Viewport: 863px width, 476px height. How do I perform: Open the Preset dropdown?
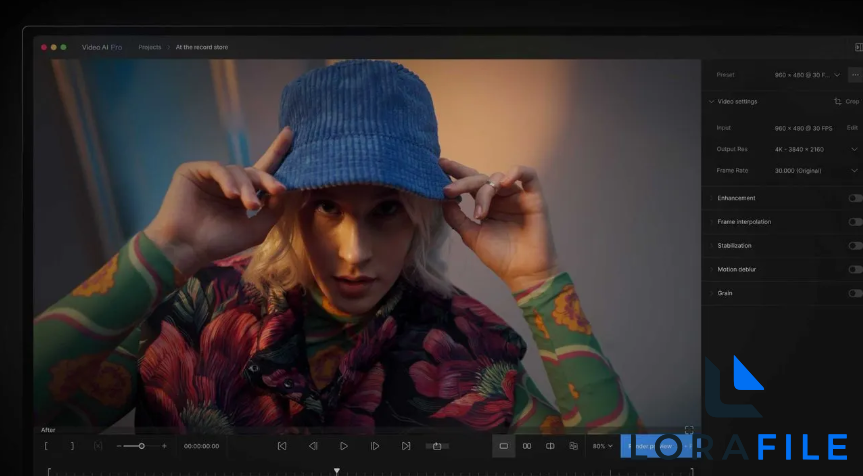[807, 75]
